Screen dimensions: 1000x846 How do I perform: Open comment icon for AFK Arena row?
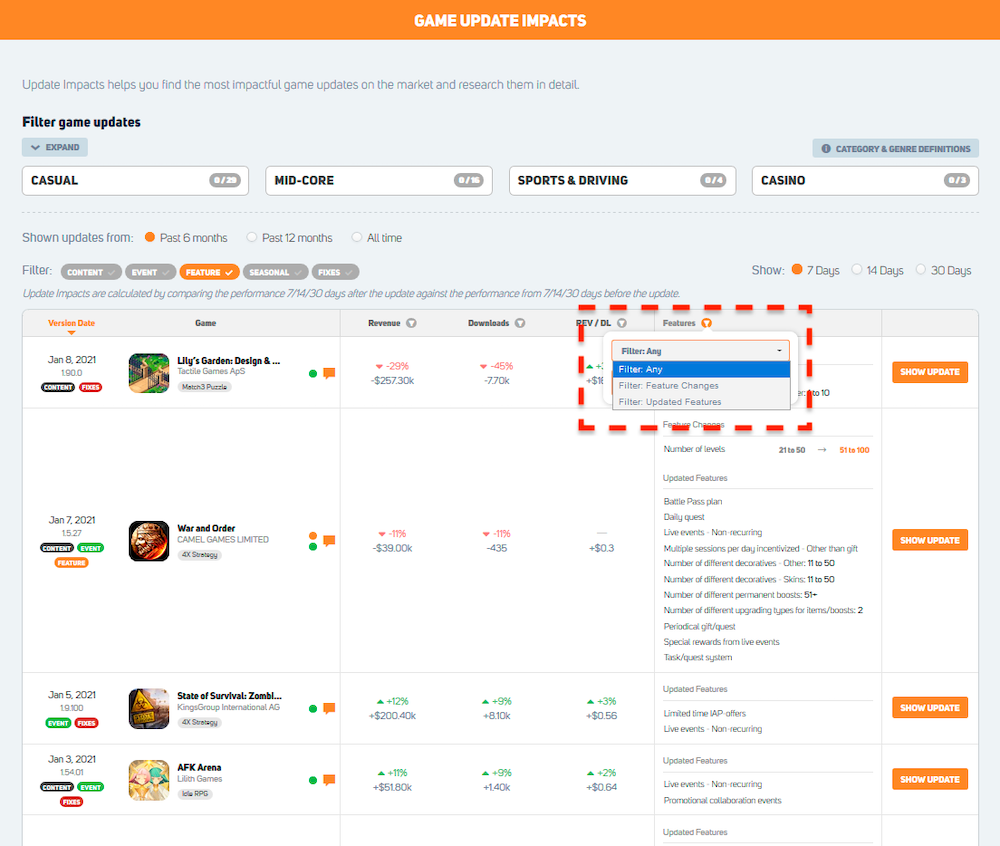[329, 780]
